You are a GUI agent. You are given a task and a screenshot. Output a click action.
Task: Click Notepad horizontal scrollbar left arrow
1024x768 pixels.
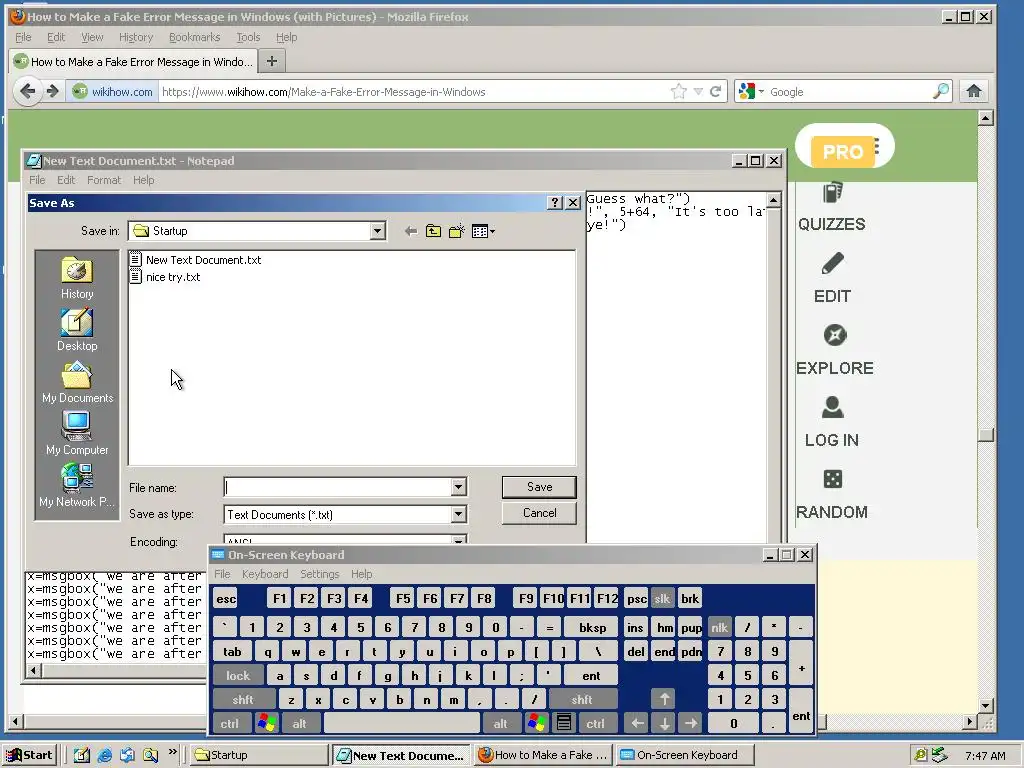[x=33, y=671]
